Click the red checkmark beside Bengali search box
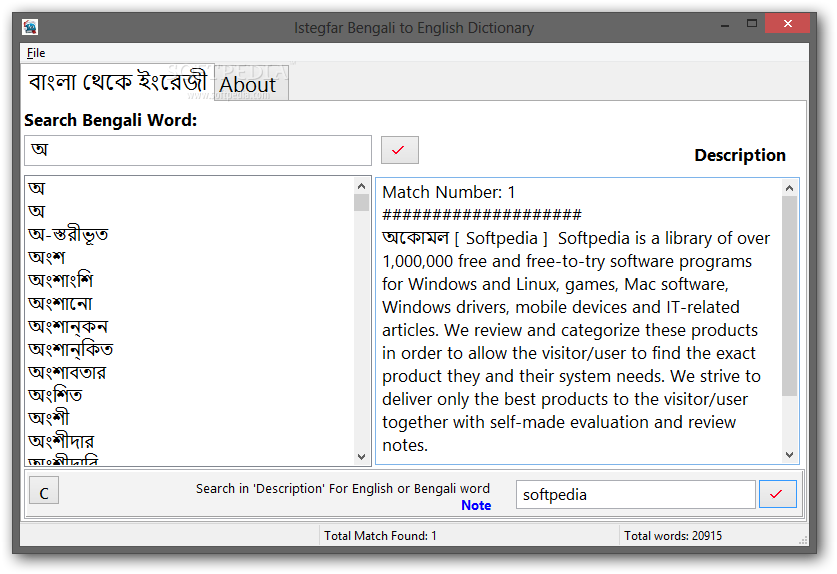837x574 pixels. coord(399,150)
